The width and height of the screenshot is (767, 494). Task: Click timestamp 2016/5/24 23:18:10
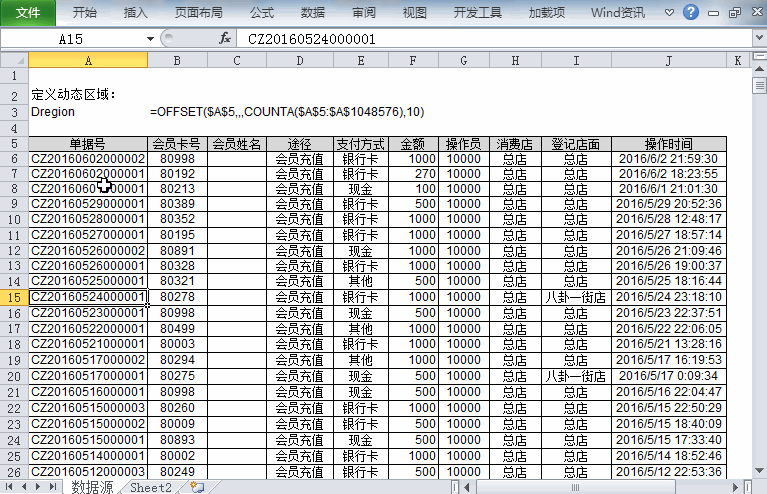pos(669,297)
